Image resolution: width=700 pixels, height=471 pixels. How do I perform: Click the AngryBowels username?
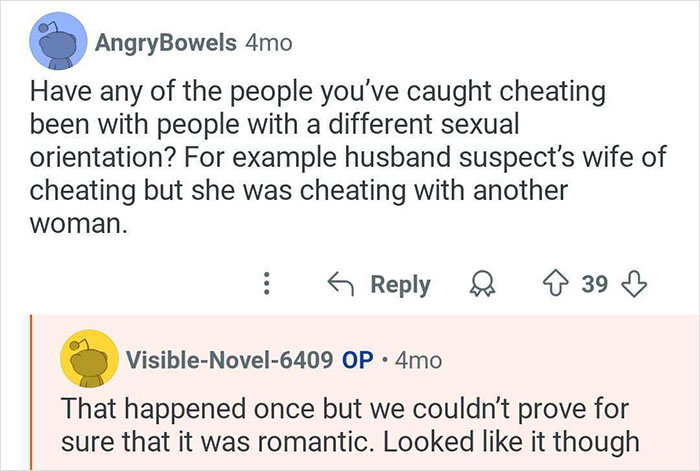pyautogui.click(x=167, y=44)
